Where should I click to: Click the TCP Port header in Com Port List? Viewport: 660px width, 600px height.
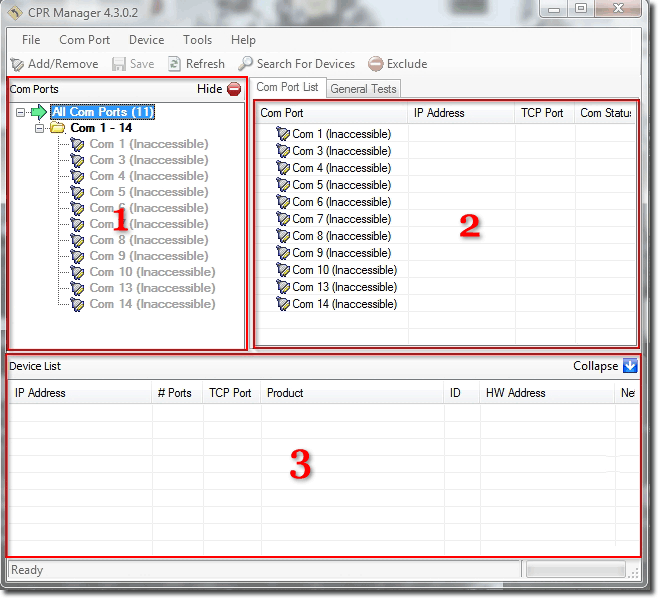(x=542, y=113)
